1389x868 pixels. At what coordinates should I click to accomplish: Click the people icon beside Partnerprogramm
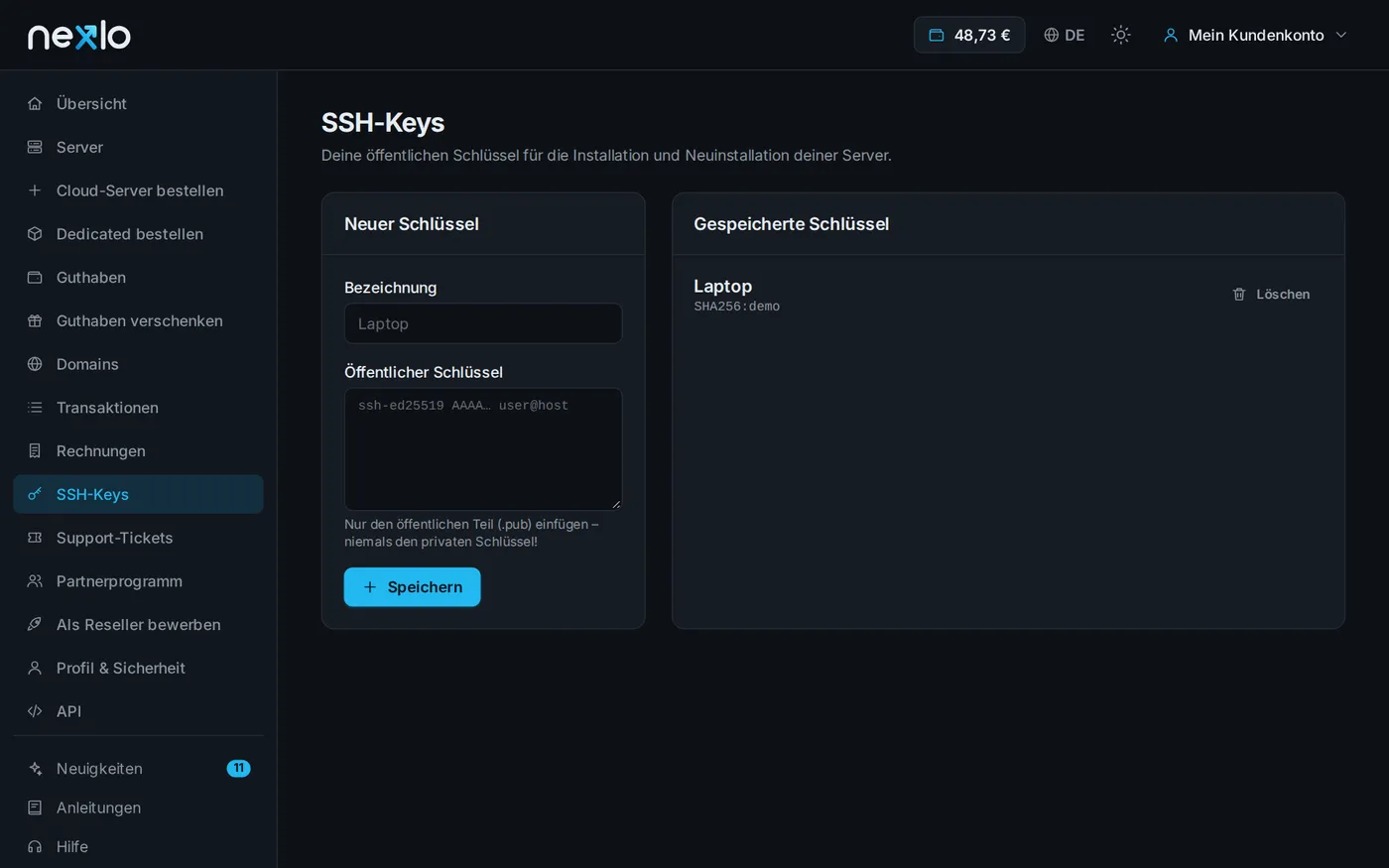pyautogui.click(x=35, y=581)
